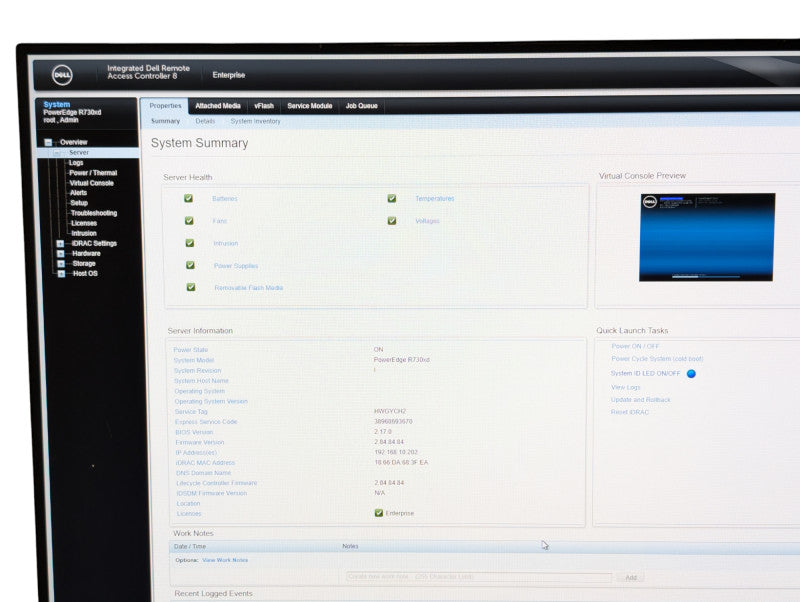
Task: Click Power ON / OFF quick task
Action: 635,346
